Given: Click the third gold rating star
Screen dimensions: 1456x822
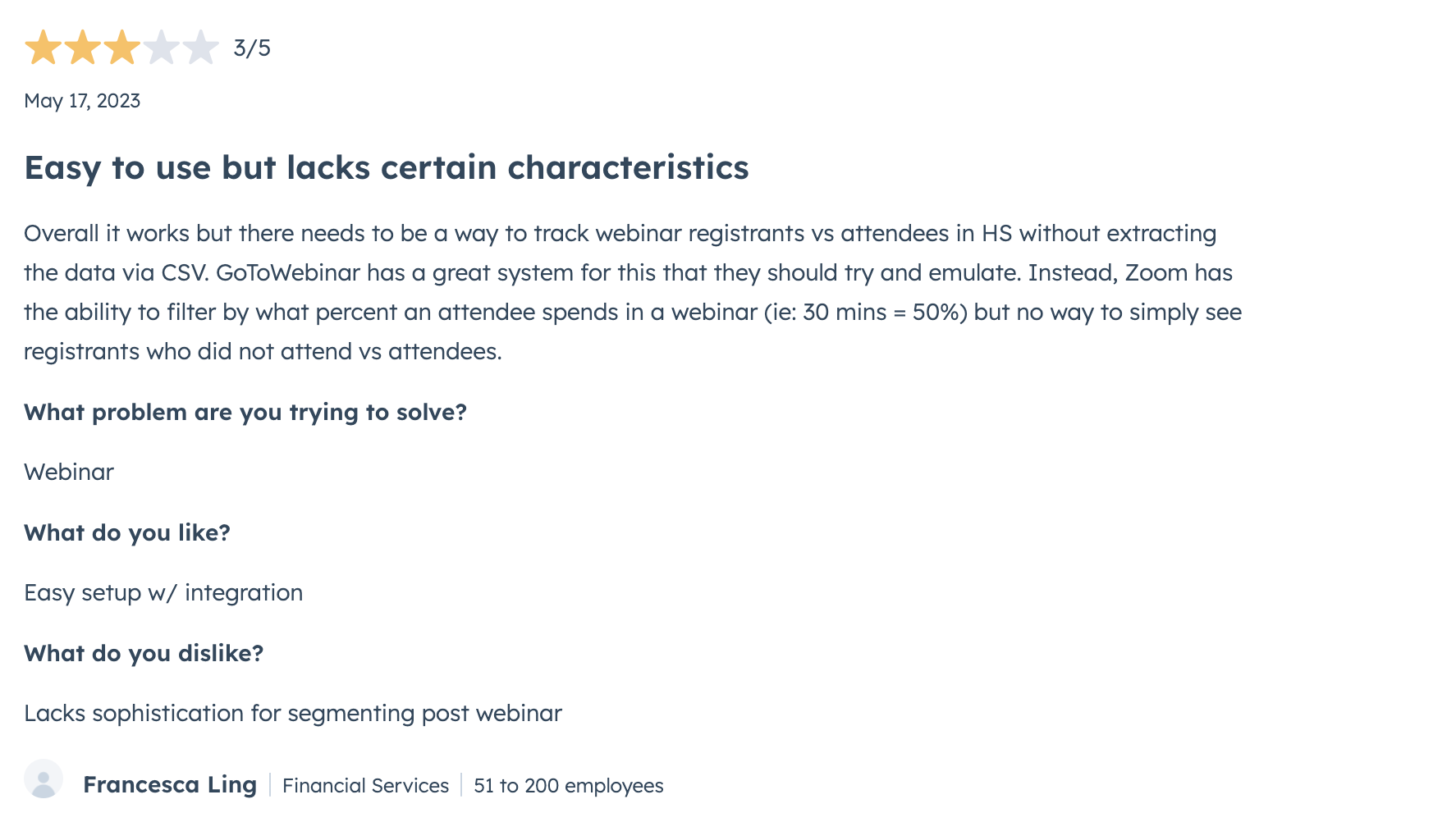Looking at the screenshot, I should [122, 48].
